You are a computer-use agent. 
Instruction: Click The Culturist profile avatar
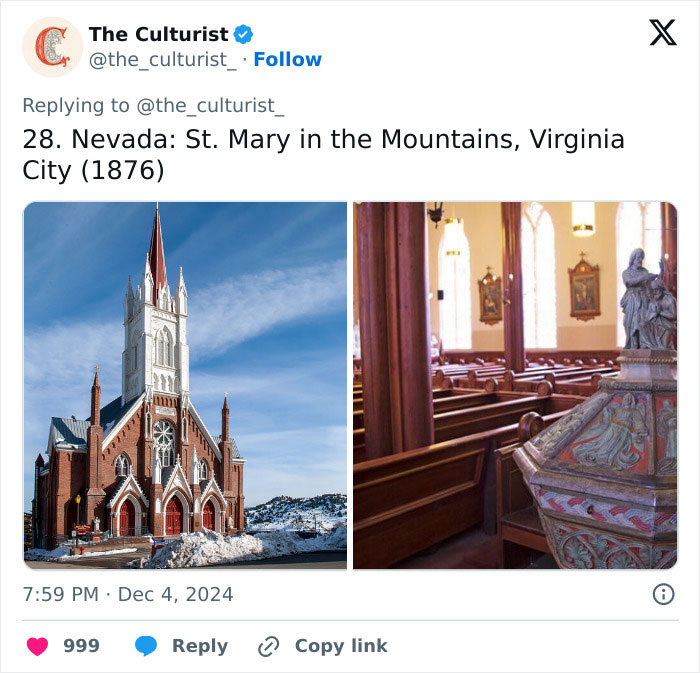click(x=52, y=47)
